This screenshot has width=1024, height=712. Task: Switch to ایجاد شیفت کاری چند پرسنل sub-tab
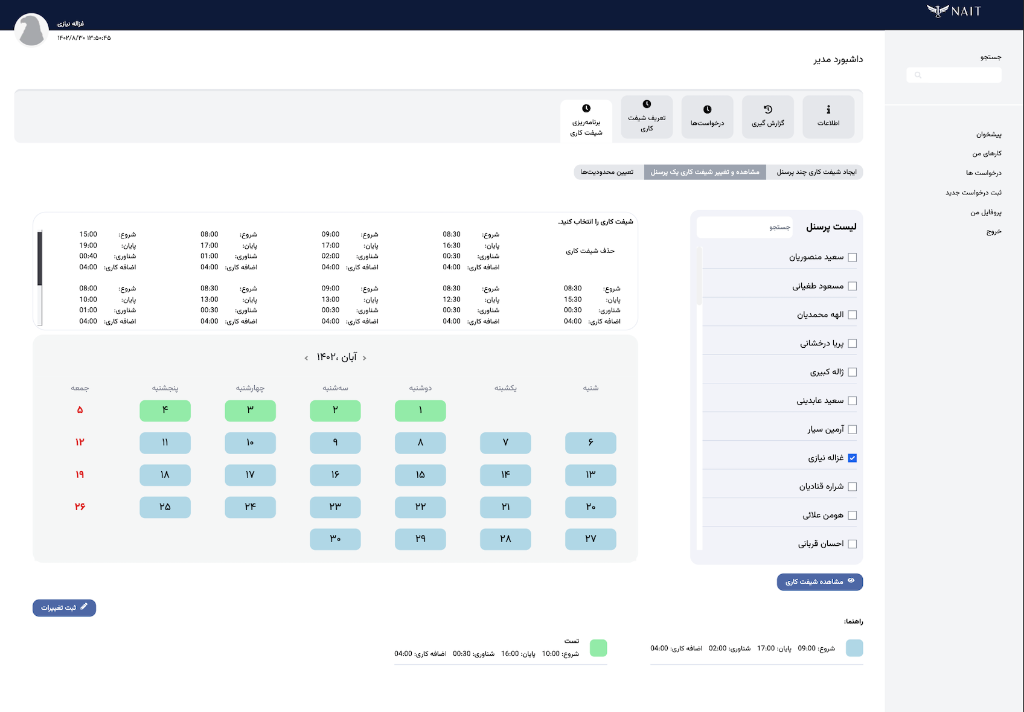815,172
